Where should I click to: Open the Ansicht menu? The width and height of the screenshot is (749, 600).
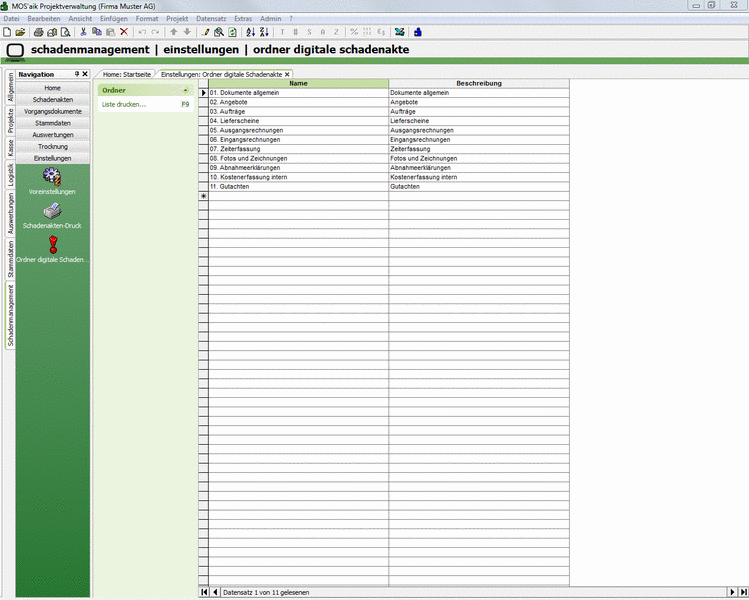(80, 19)
